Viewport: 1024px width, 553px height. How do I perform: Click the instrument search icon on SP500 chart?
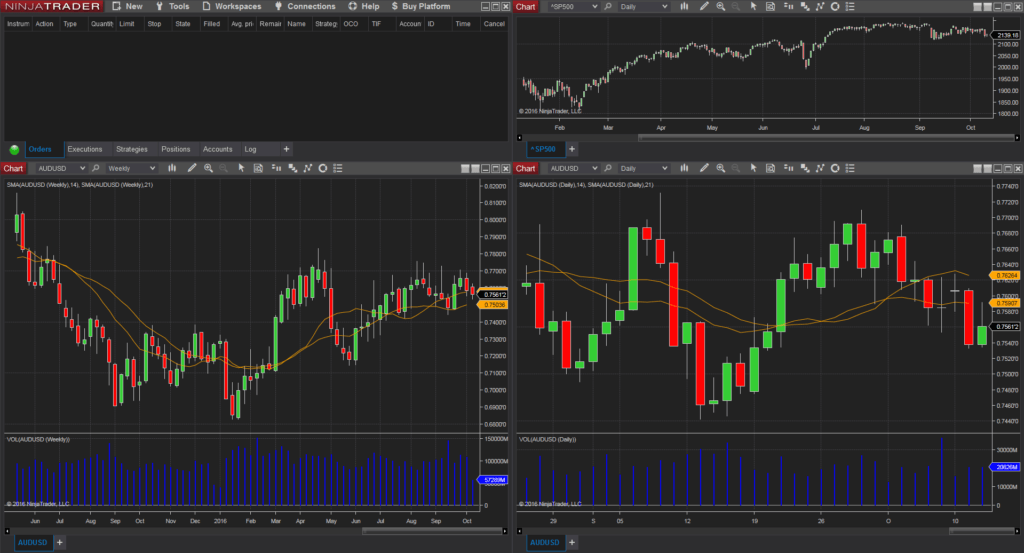[x=608, y=7]
